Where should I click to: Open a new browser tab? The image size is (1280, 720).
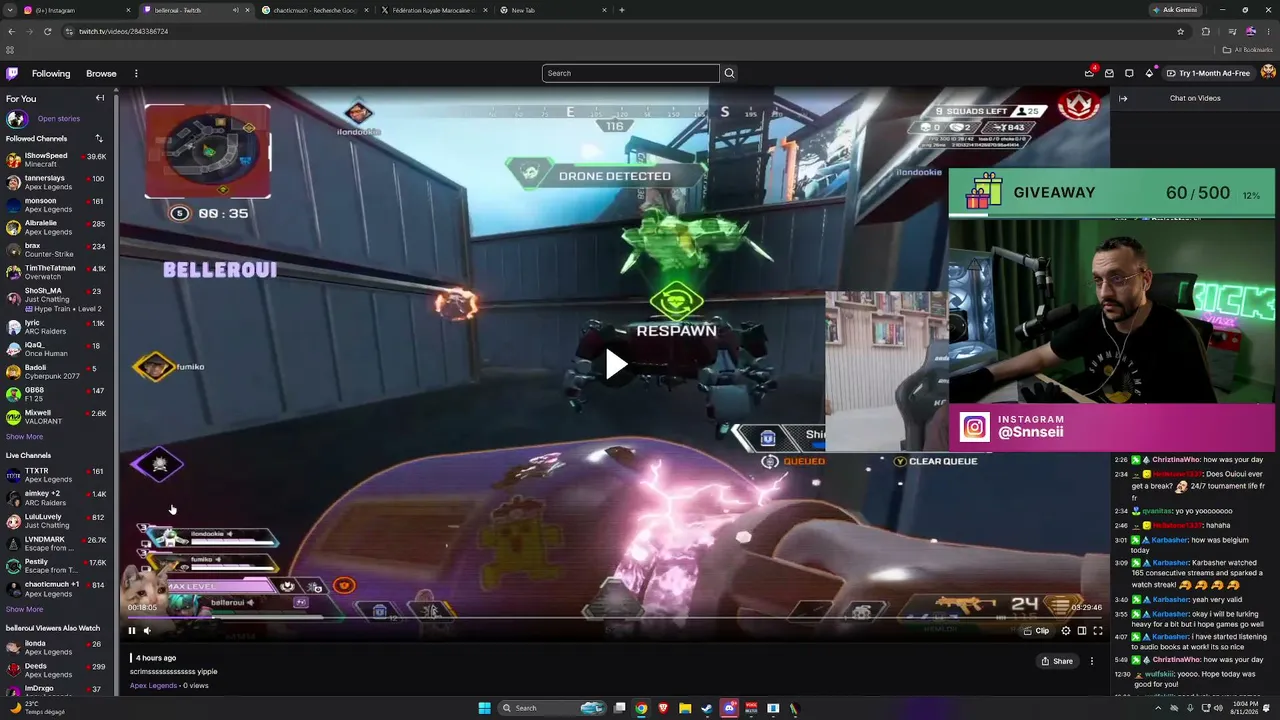pyautogui.click(x=622, y=10)
